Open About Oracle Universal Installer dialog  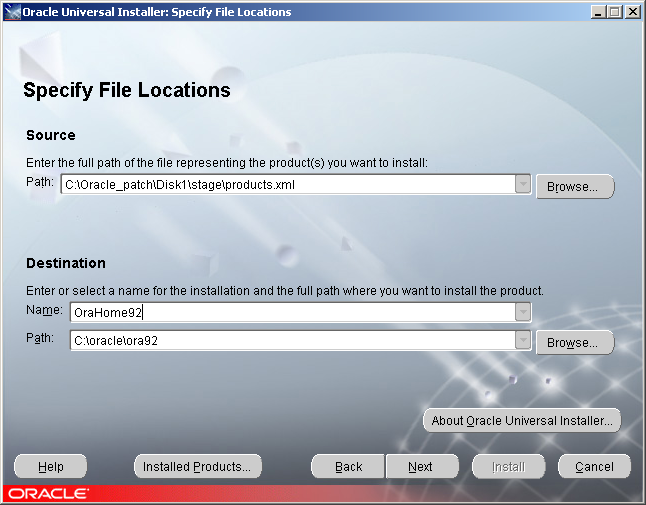pyautogui.click(x=522, y=421)
